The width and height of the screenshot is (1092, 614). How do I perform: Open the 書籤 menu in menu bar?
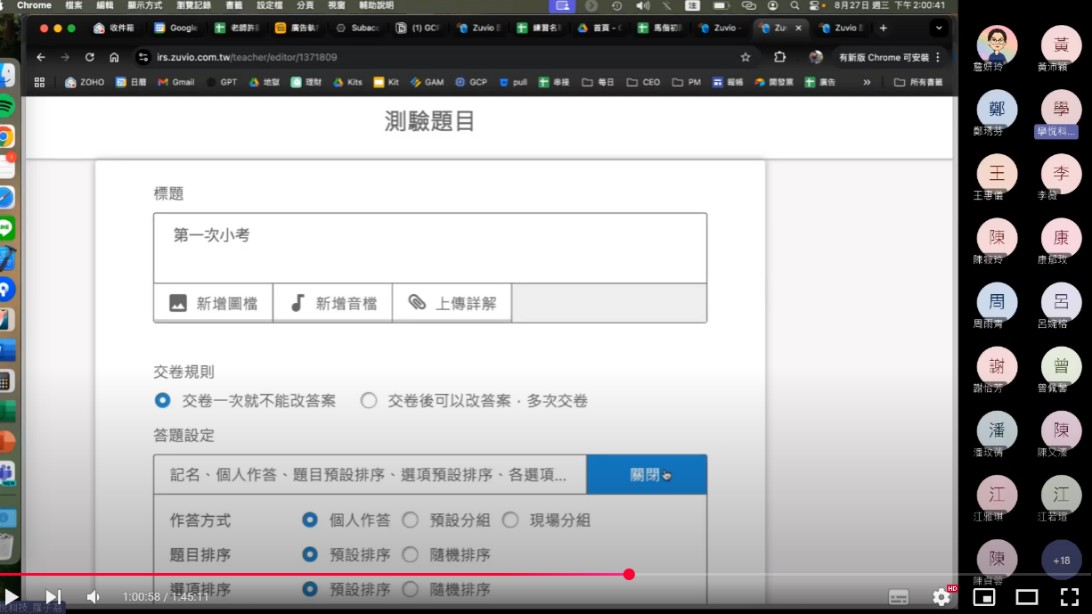(x=233, y=5)
